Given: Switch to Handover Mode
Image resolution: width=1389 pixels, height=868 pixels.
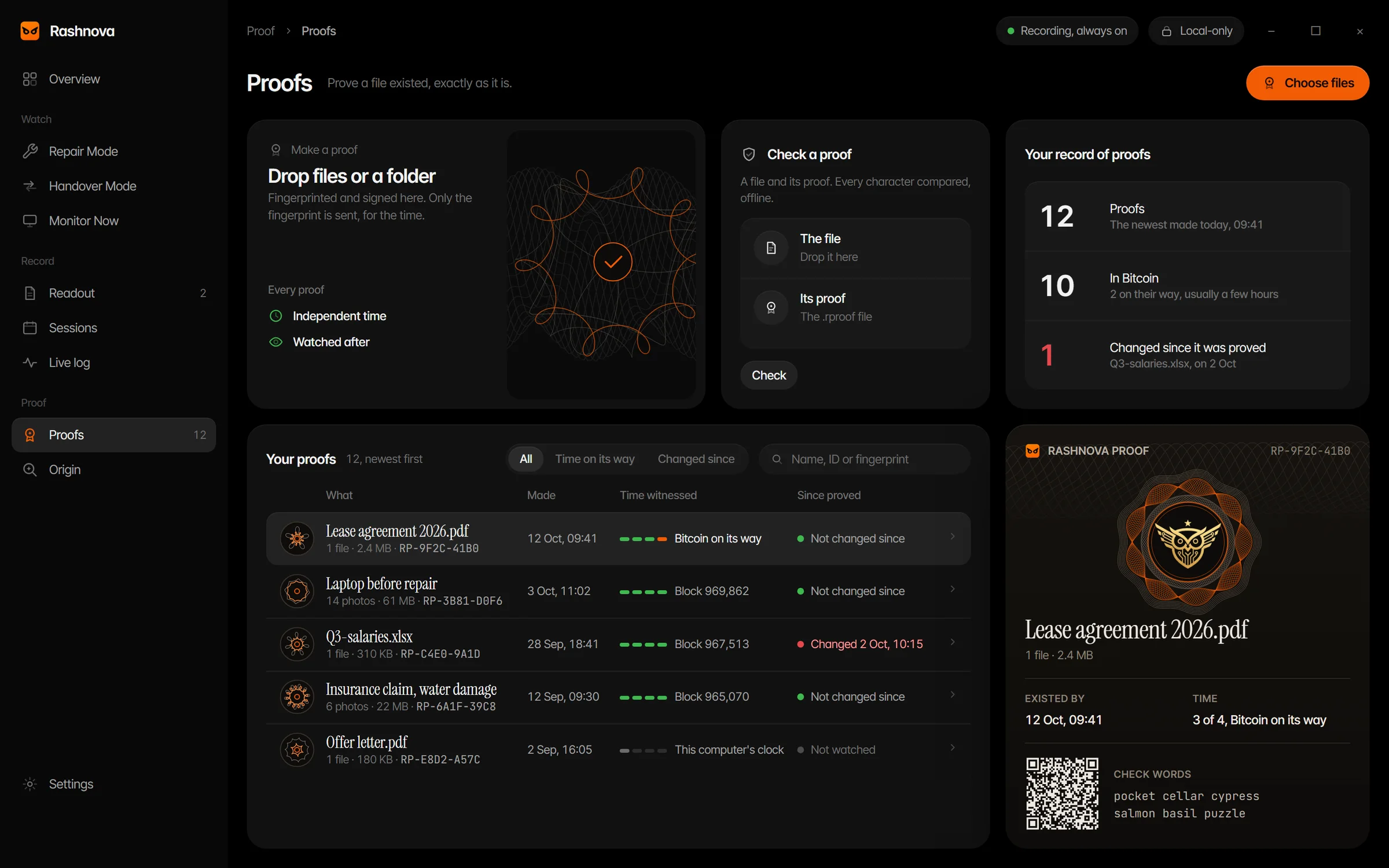Looking at the screenshot, I should tap(113, 186).
